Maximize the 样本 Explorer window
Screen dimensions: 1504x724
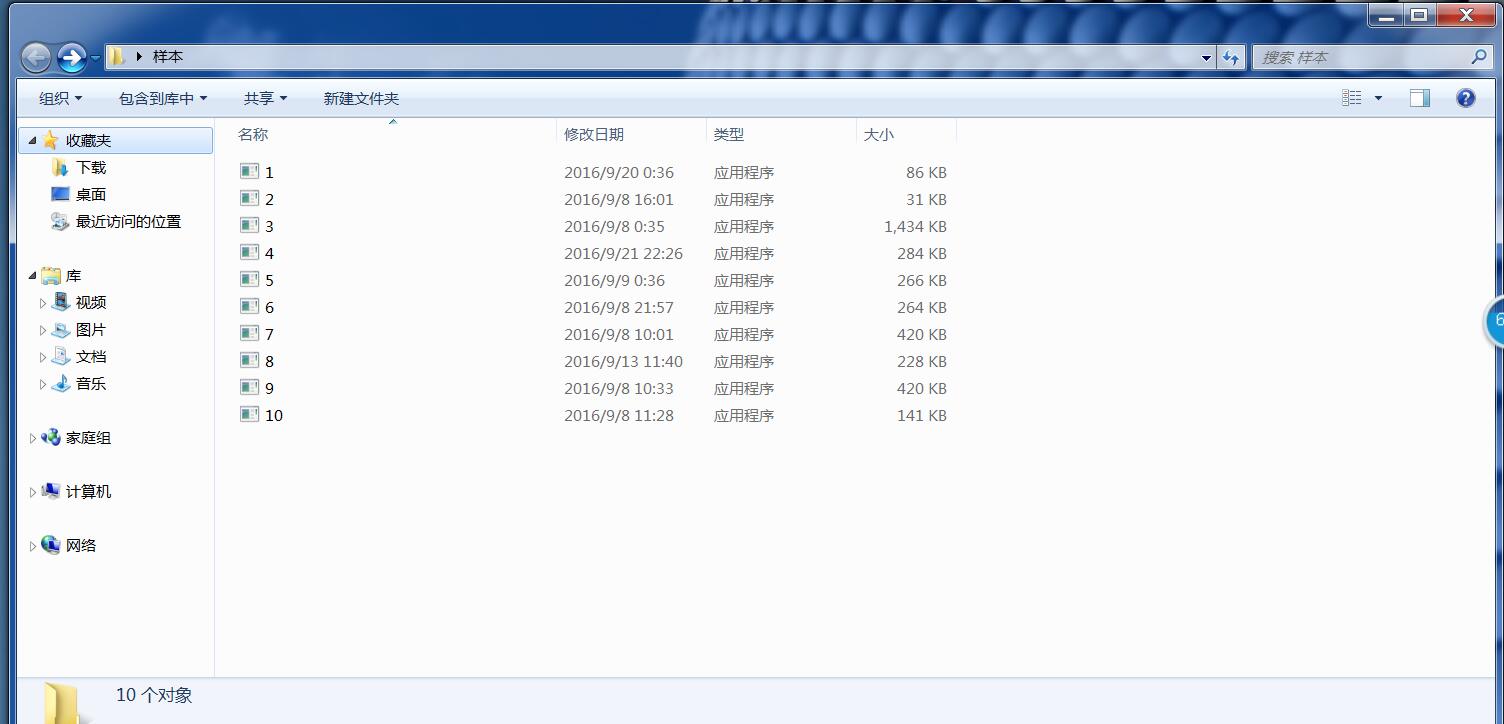pyautogui.click(x=1418, y=14)
